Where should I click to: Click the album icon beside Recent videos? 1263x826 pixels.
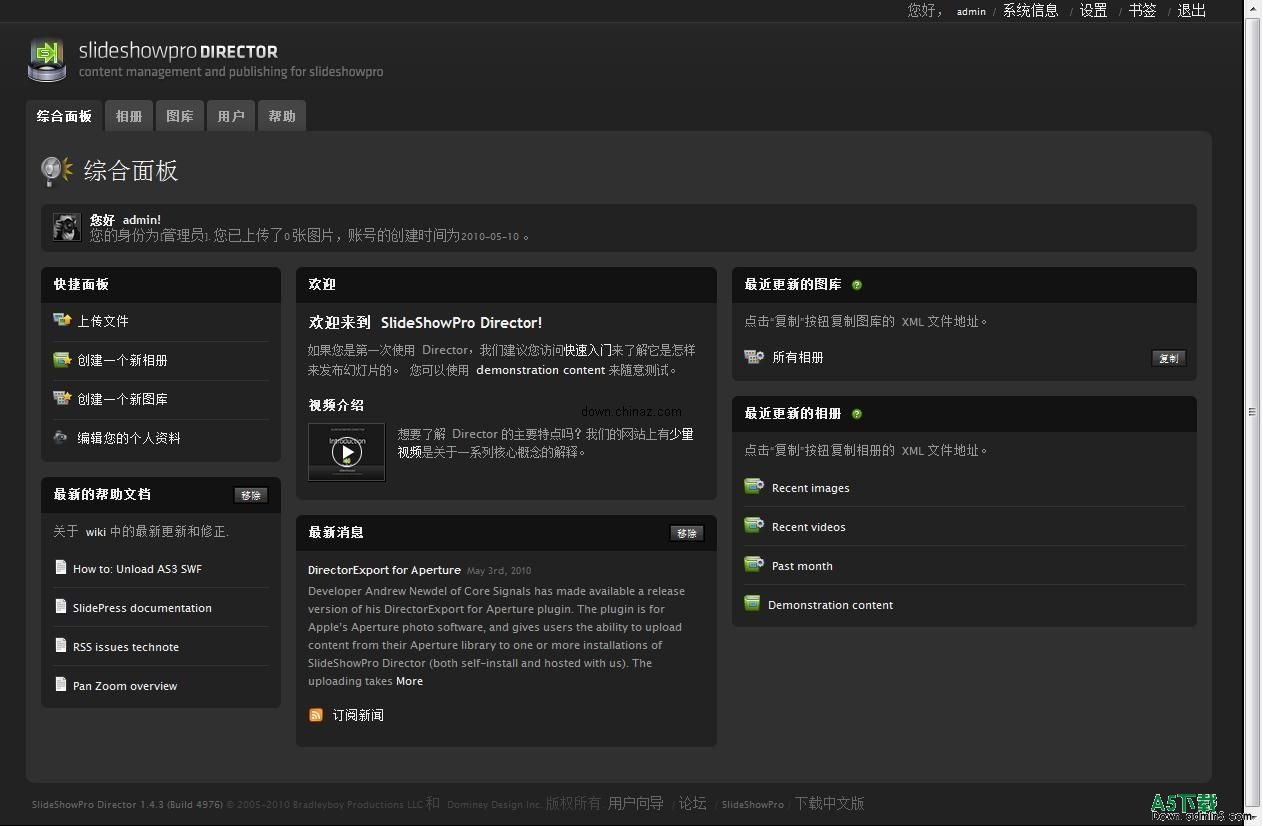(754, 526)
